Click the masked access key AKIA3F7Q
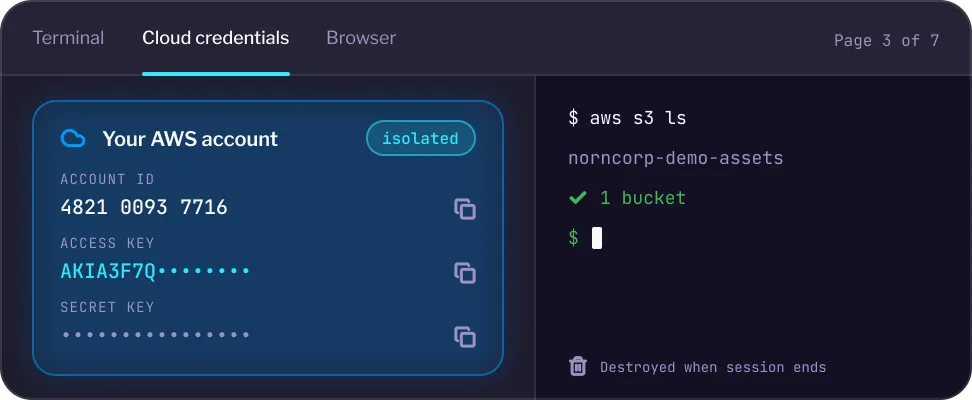The height and width of the screenshot is (400, 972). point(155,271)
